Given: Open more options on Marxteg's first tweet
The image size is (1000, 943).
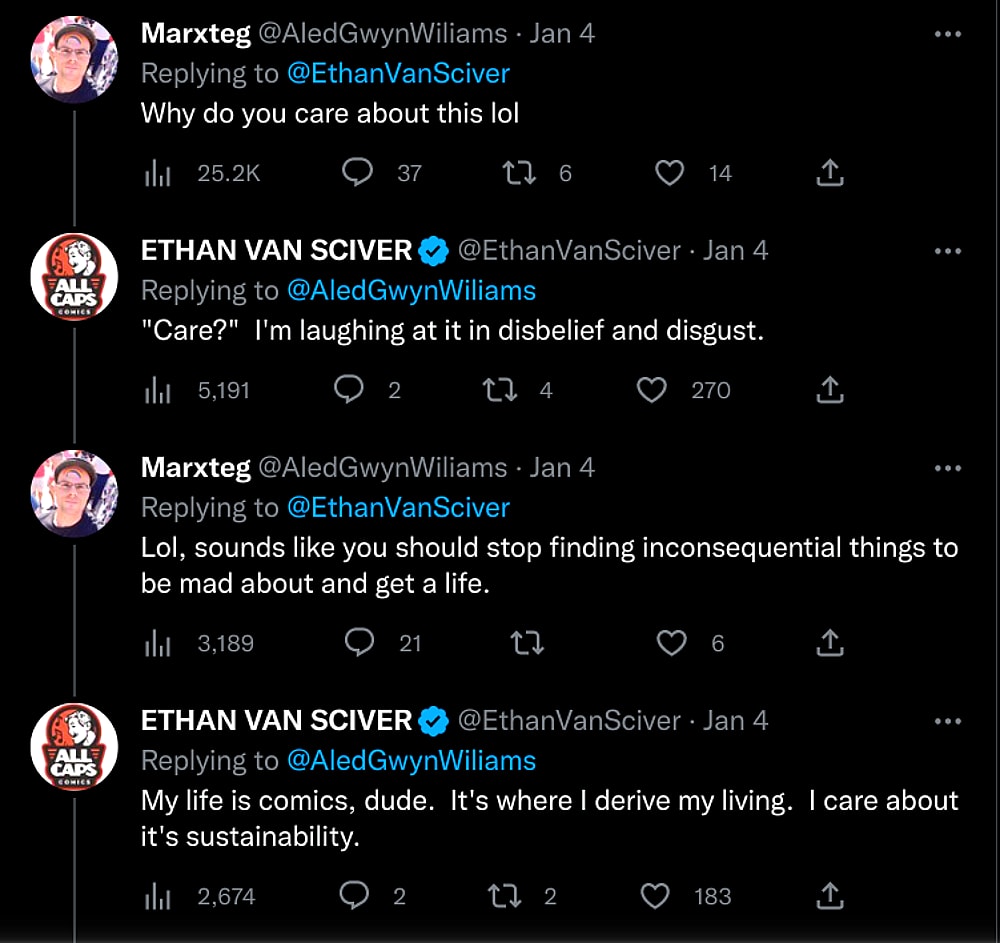Looking at the screenshot, I should coord(946,32).
